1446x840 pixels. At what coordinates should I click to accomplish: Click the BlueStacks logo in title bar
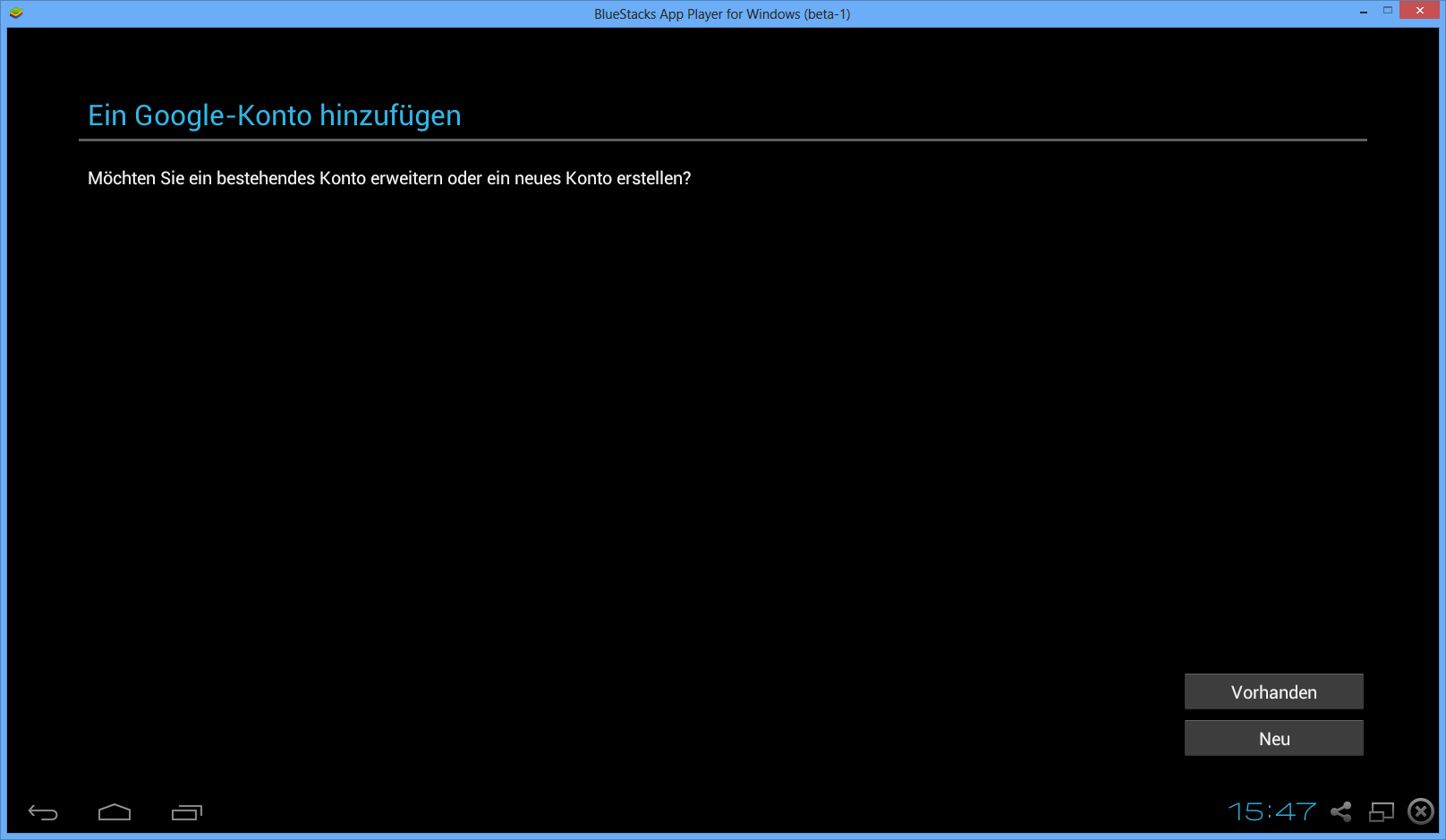(16, 13)
